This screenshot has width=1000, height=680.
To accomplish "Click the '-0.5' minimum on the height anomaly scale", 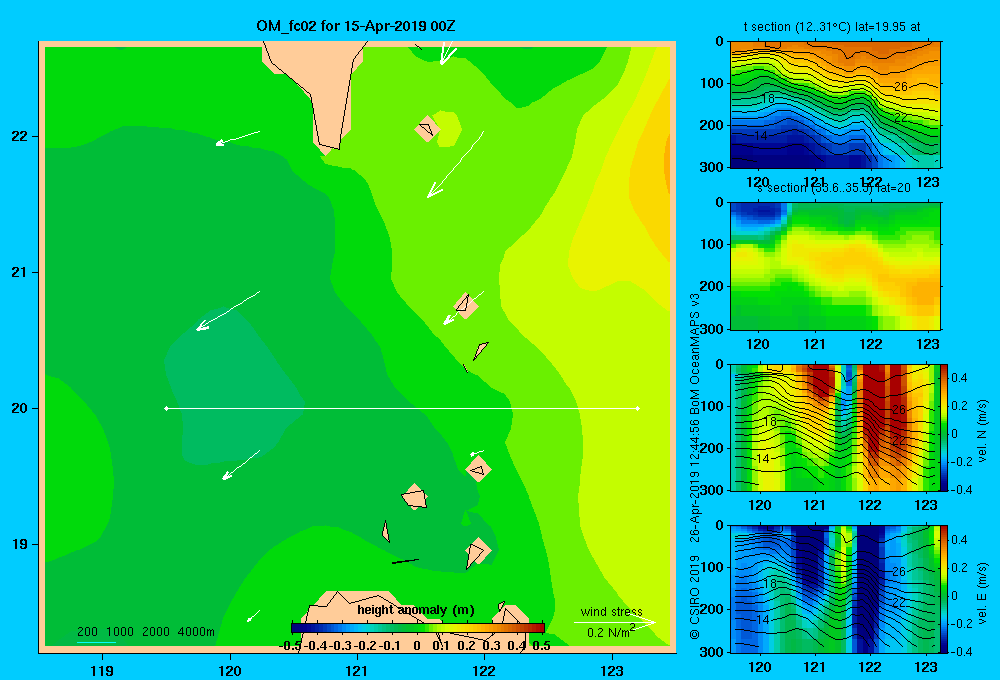I will pyautogui.click(x=290, y=646).
